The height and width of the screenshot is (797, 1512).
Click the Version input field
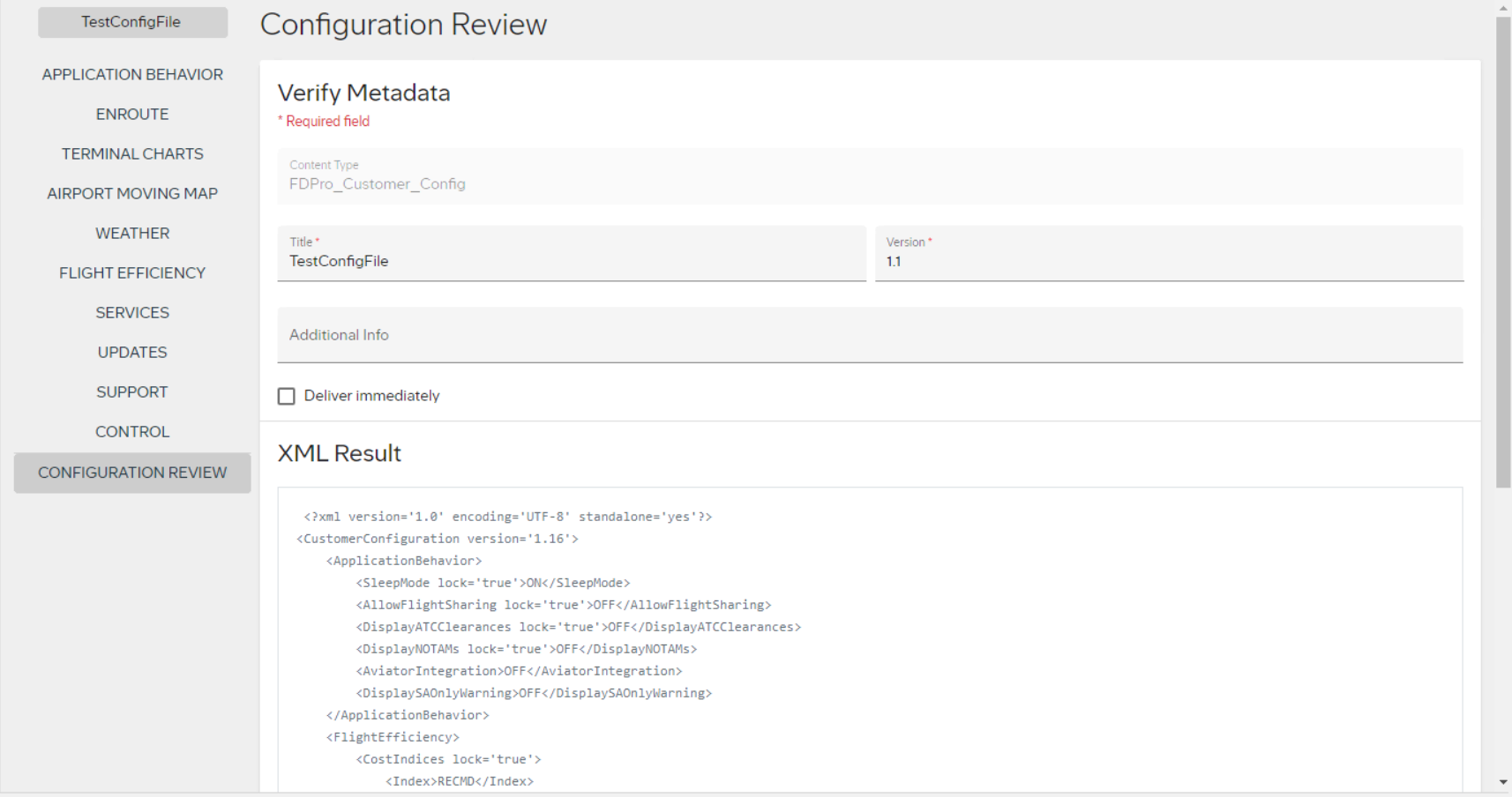tap(1169, 254)
